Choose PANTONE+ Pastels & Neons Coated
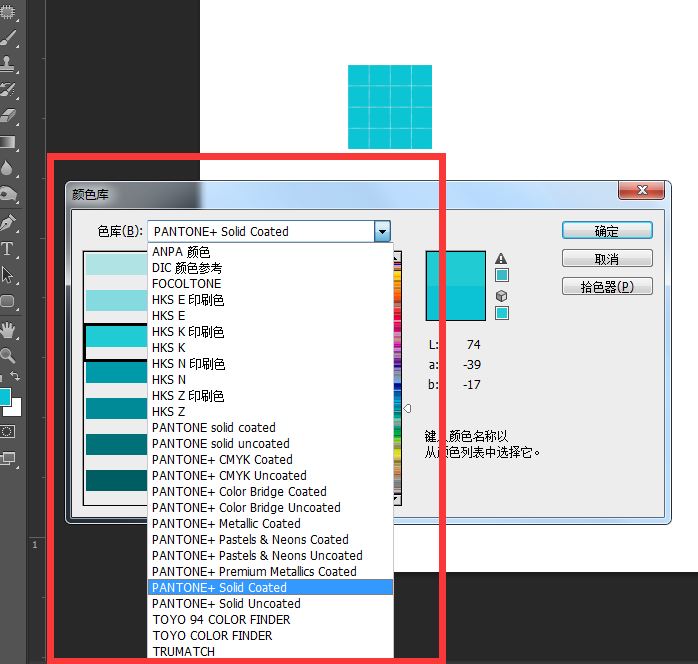698x664 pixels. 270,540
